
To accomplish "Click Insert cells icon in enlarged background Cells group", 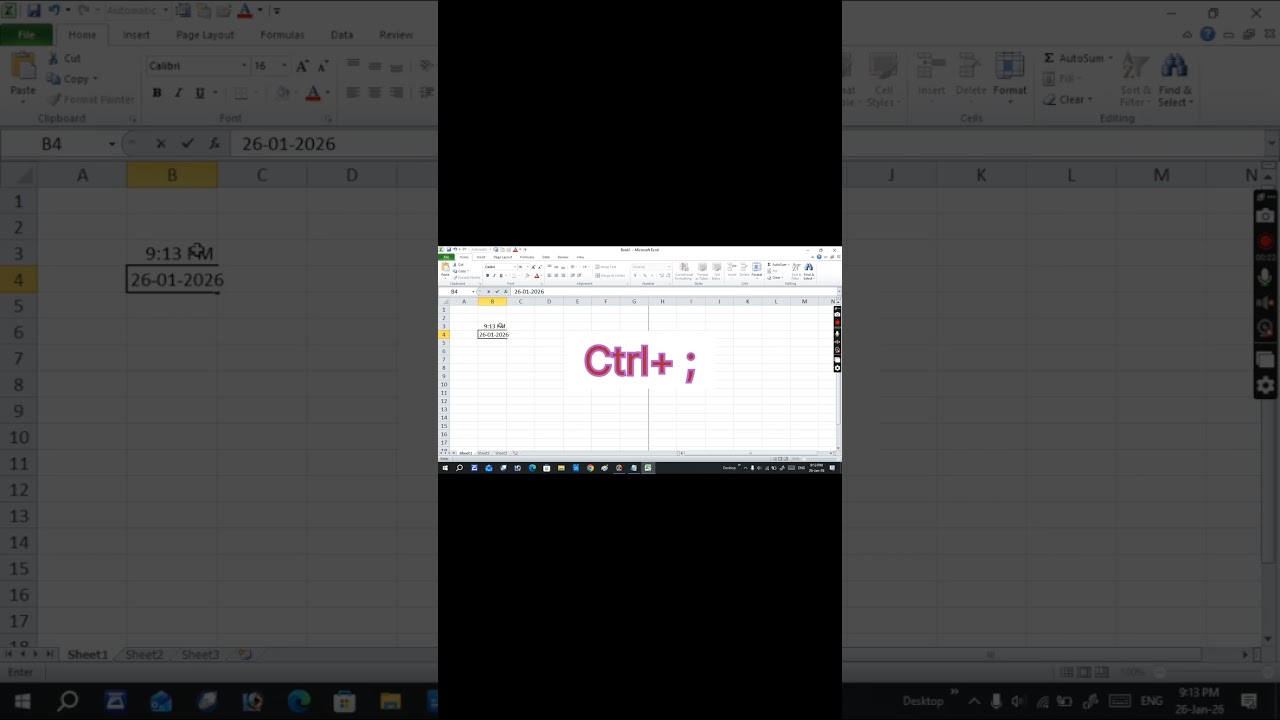I will pyautogui.click(x=931, y=67).
